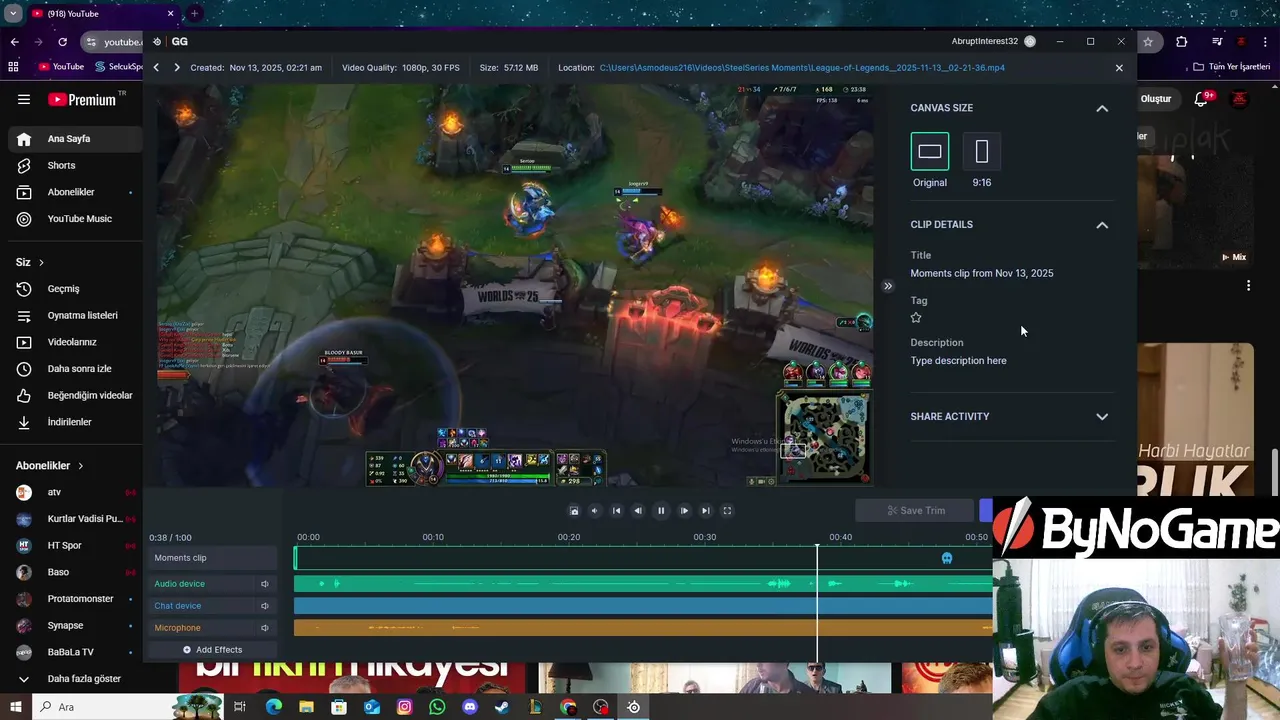Screen dimensions: 1280x720
Task: Click the Add Effects button
Action: pyautogui.click(x=212, y=650)
